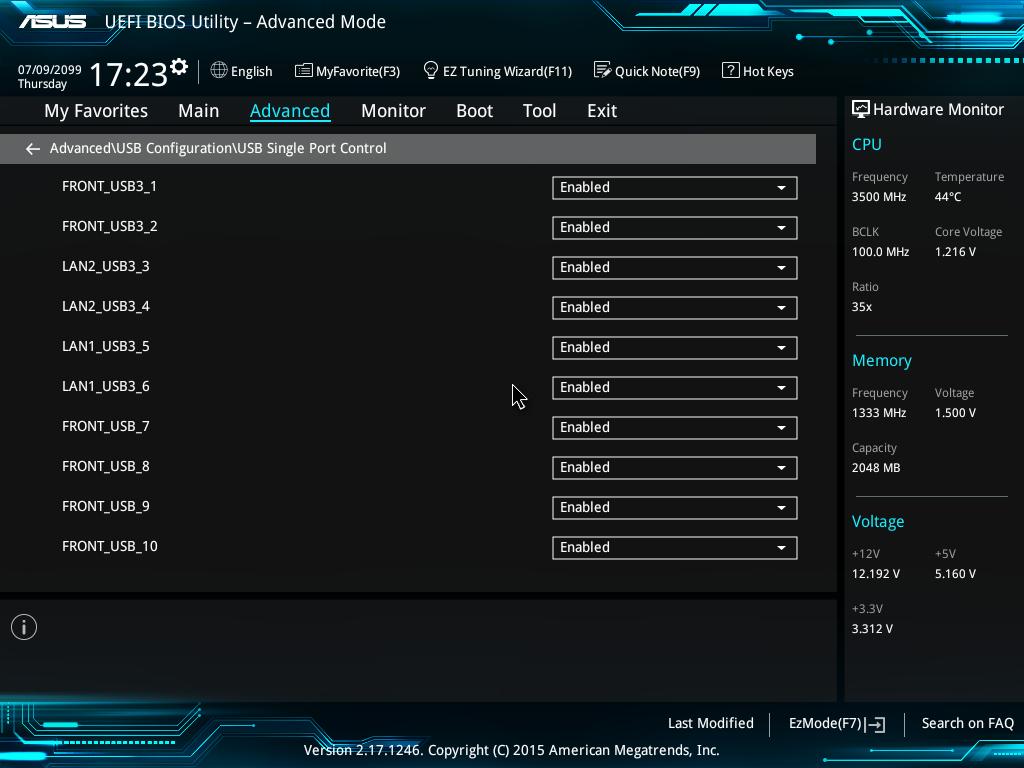Select the LAN2_USB3_4 label
The height and width of the screenshot is (768, 1024).
pyautogui.click(x=105, y=306)
